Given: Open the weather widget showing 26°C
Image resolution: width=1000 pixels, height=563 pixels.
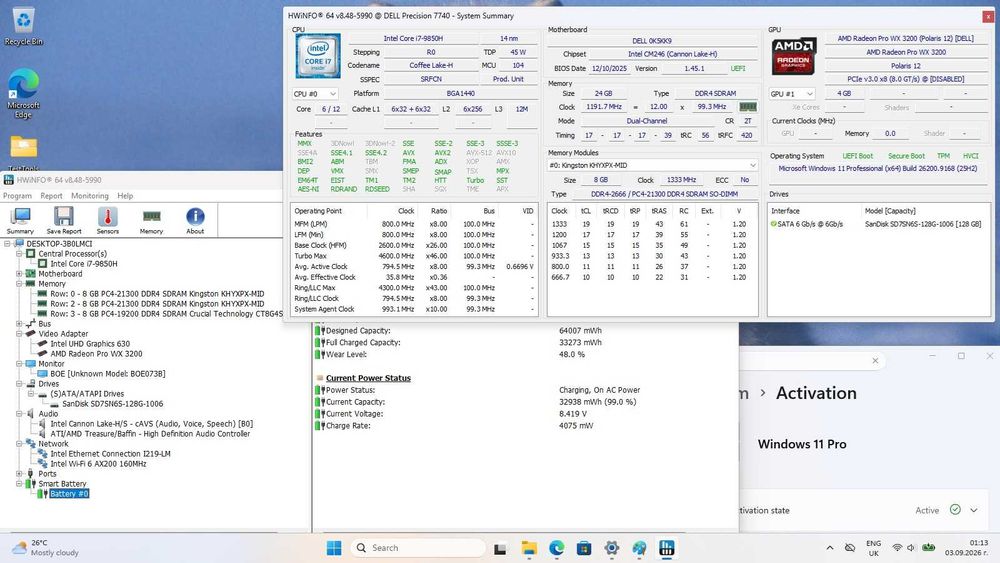Looking at the screenshot, I should click(x=45, y=548).
